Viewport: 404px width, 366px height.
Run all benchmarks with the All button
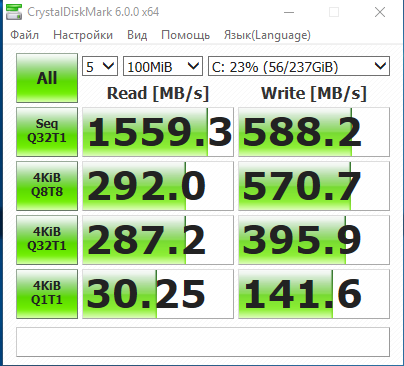pos(47,78)
